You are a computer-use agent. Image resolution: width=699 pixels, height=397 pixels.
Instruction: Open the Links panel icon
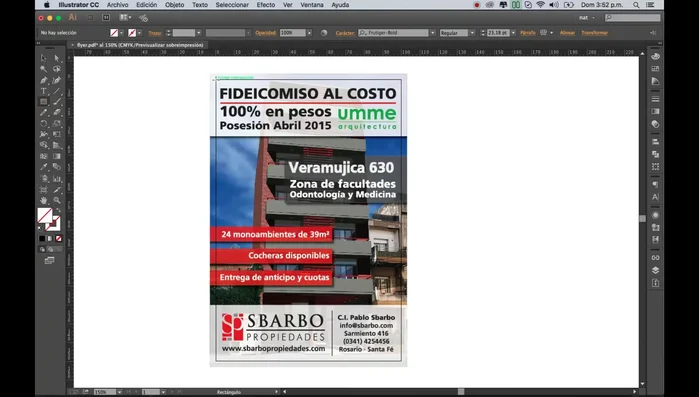coord(655,258)
